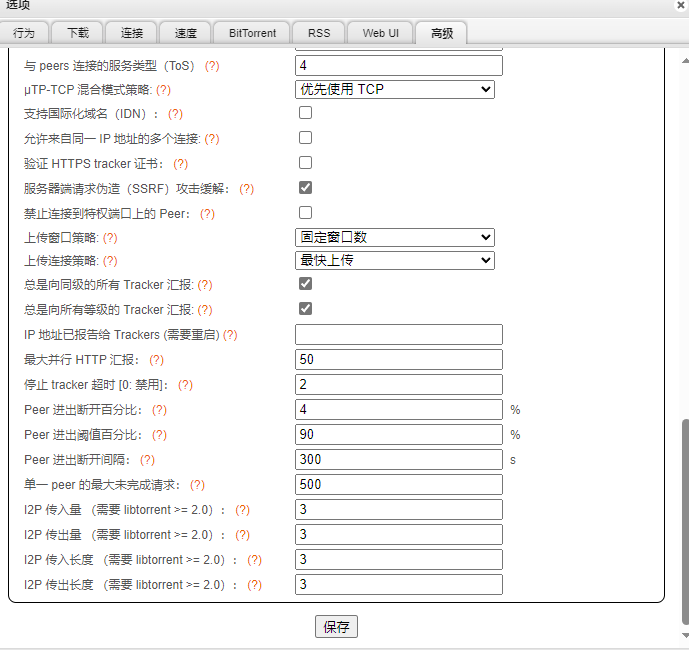Open the 上传连接策略 dropdown showing 最快上传

(395, 260)
